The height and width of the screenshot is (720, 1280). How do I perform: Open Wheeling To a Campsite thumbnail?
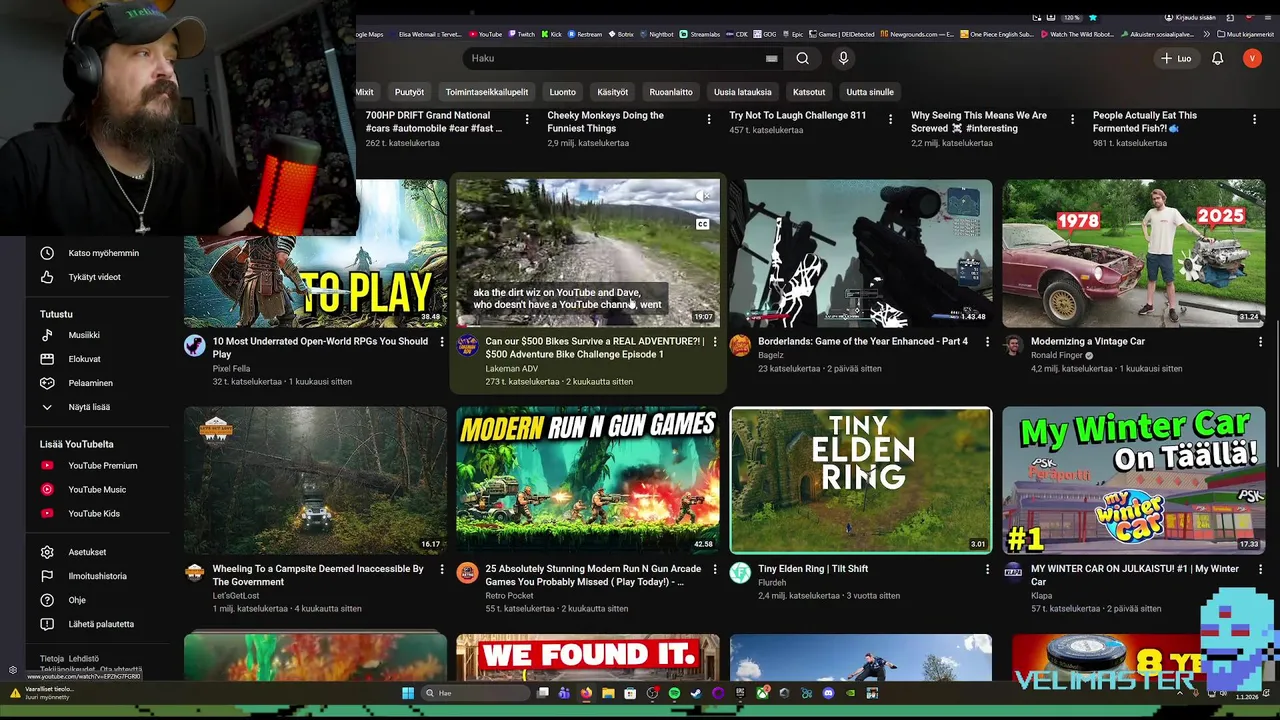[x=315, y=480]
